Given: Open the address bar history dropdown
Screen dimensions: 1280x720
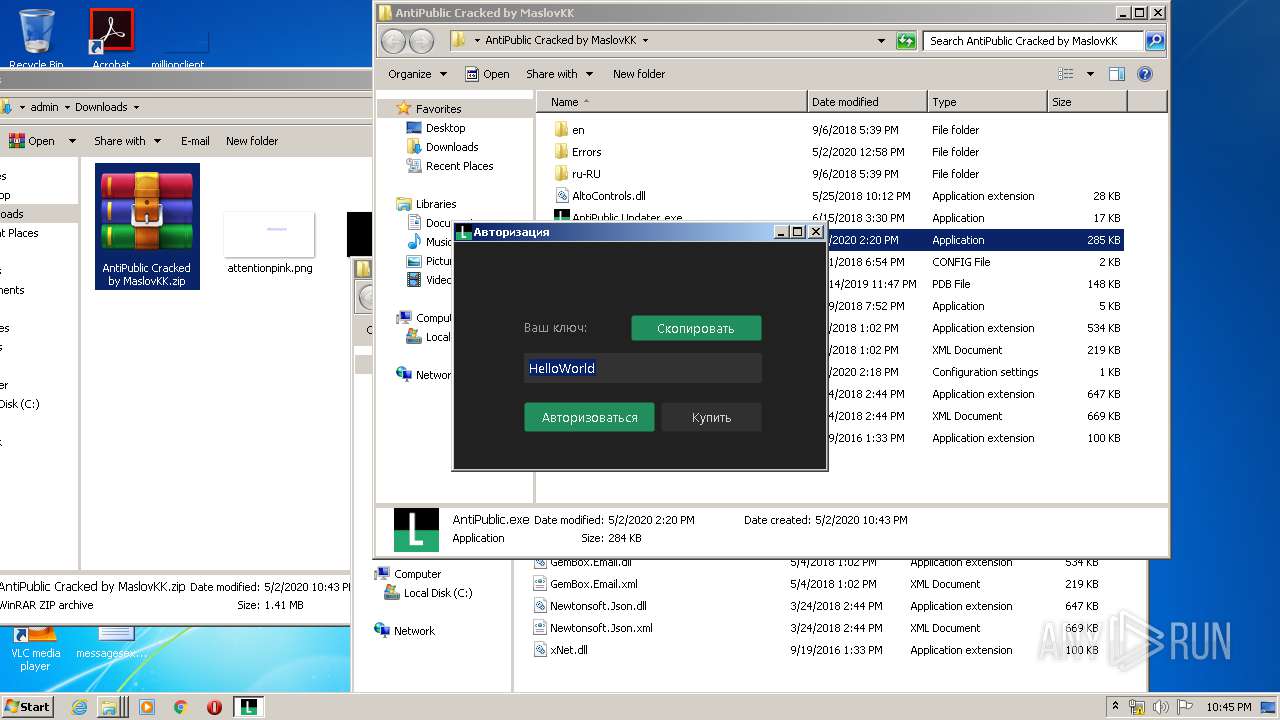Looking at the screenshot, I should pyautogui.click(x=881, y=41).
